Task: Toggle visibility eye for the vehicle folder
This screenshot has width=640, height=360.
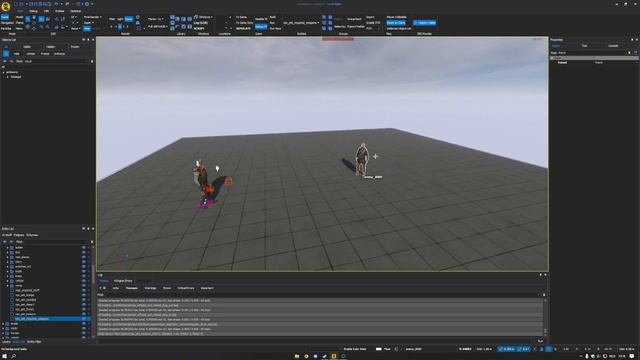Action: (x=84, y=281)
